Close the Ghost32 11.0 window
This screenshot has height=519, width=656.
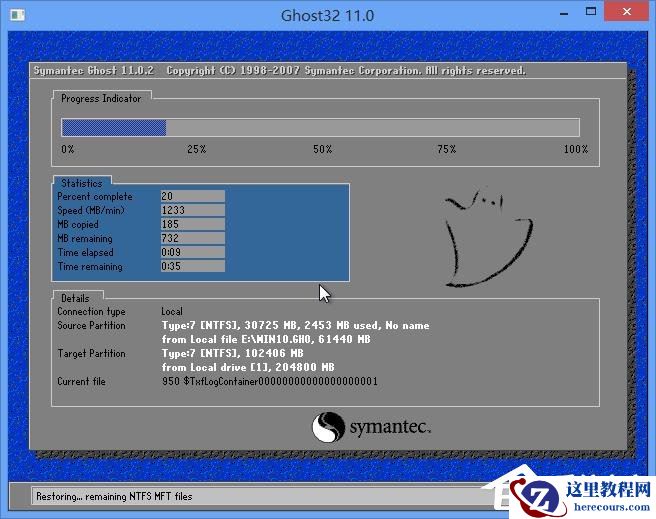626,11
